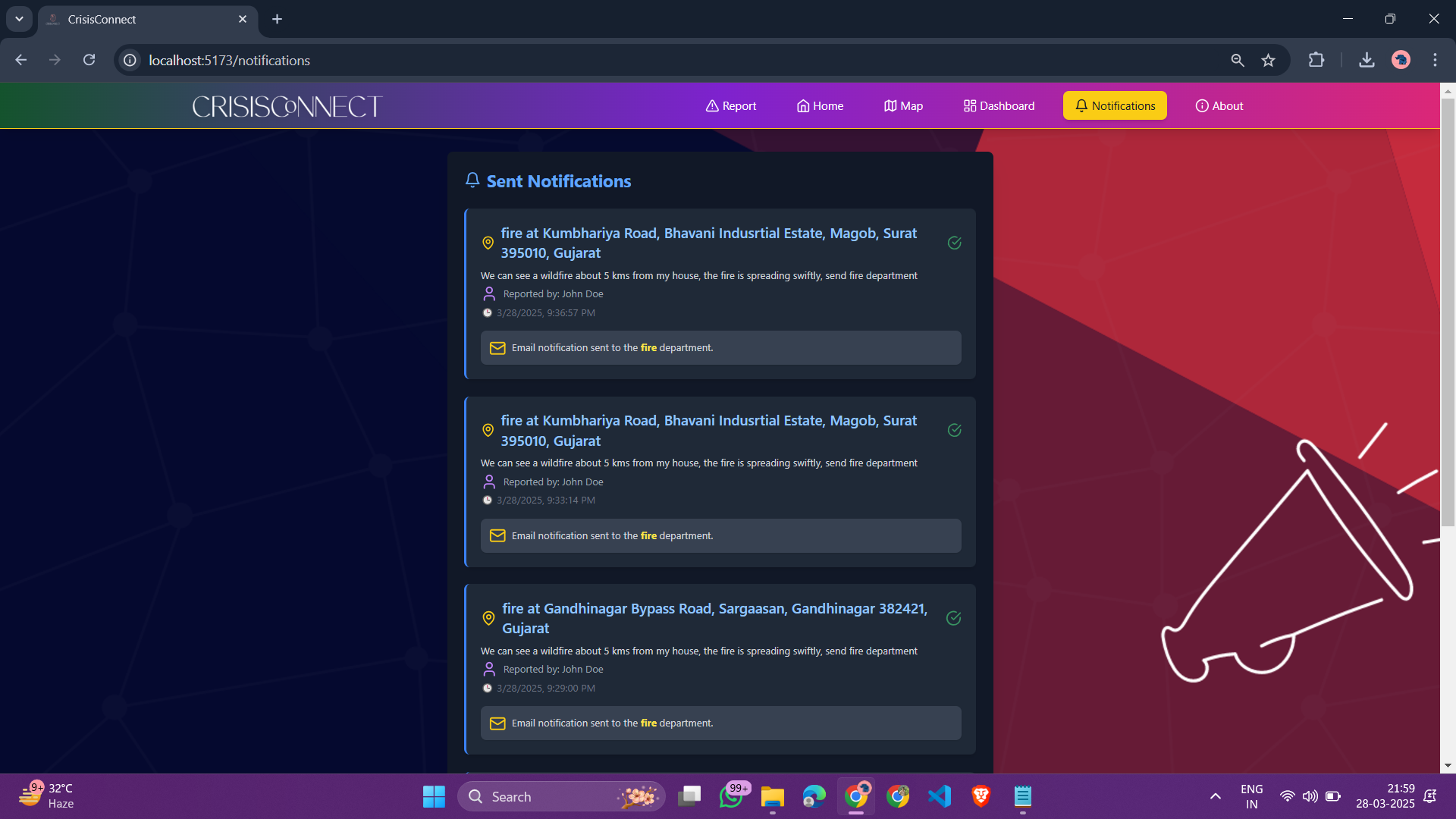Open Chrome three-dot menu

(x=1435, y=60)
